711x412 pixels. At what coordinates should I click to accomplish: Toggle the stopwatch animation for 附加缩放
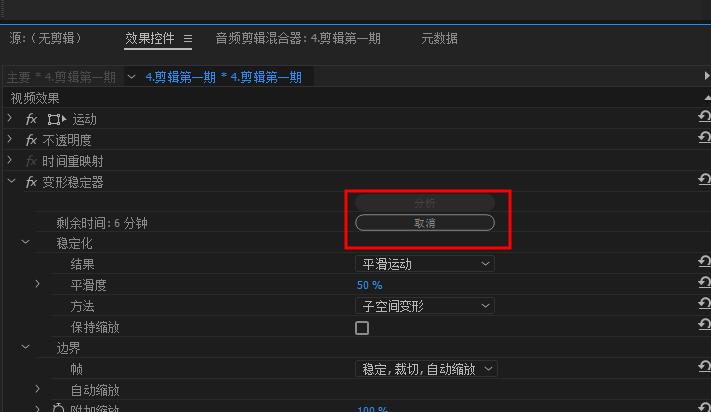click(58, 407)
